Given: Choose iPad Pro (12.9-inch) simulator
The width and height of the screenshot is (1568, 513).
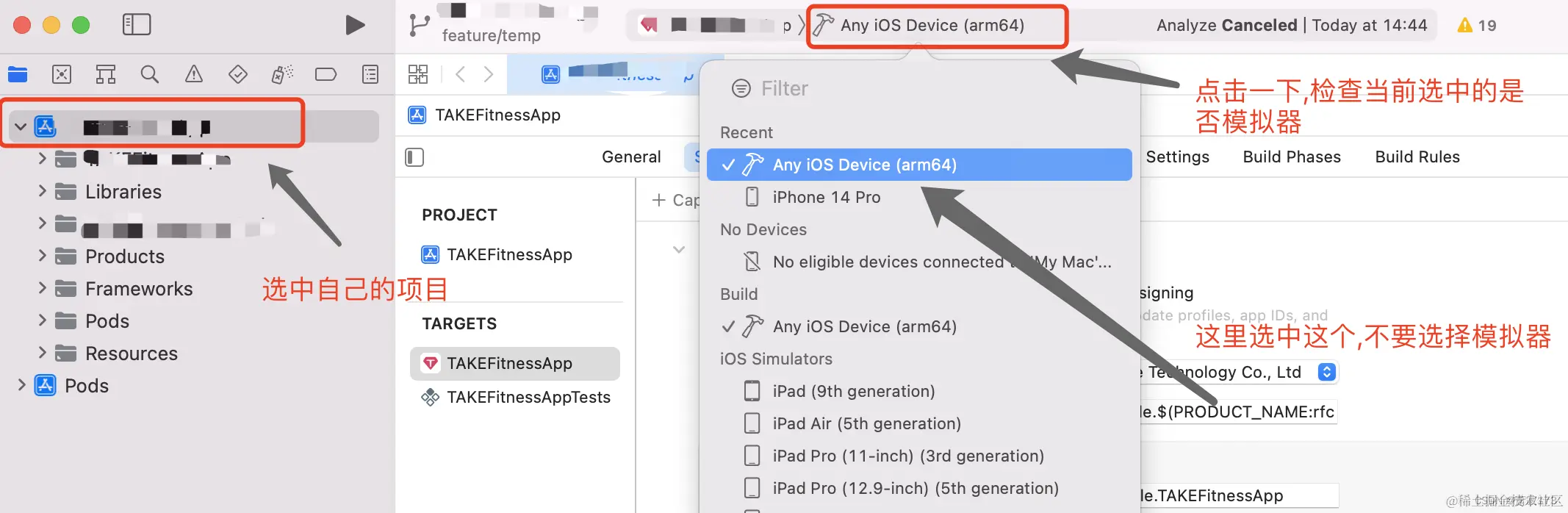Looking at the screenshot, I should pyautogui.click(x=919, y=488).
